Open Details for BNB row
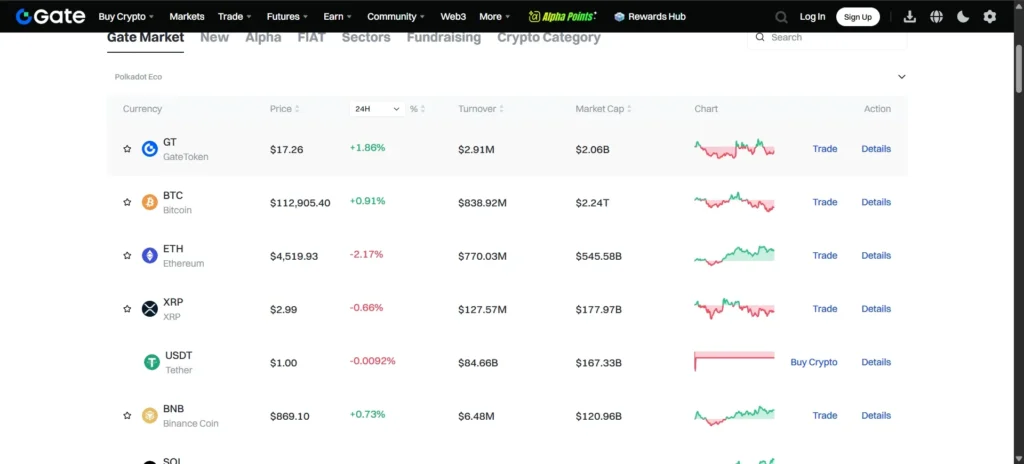 click(x=876, y=416)
